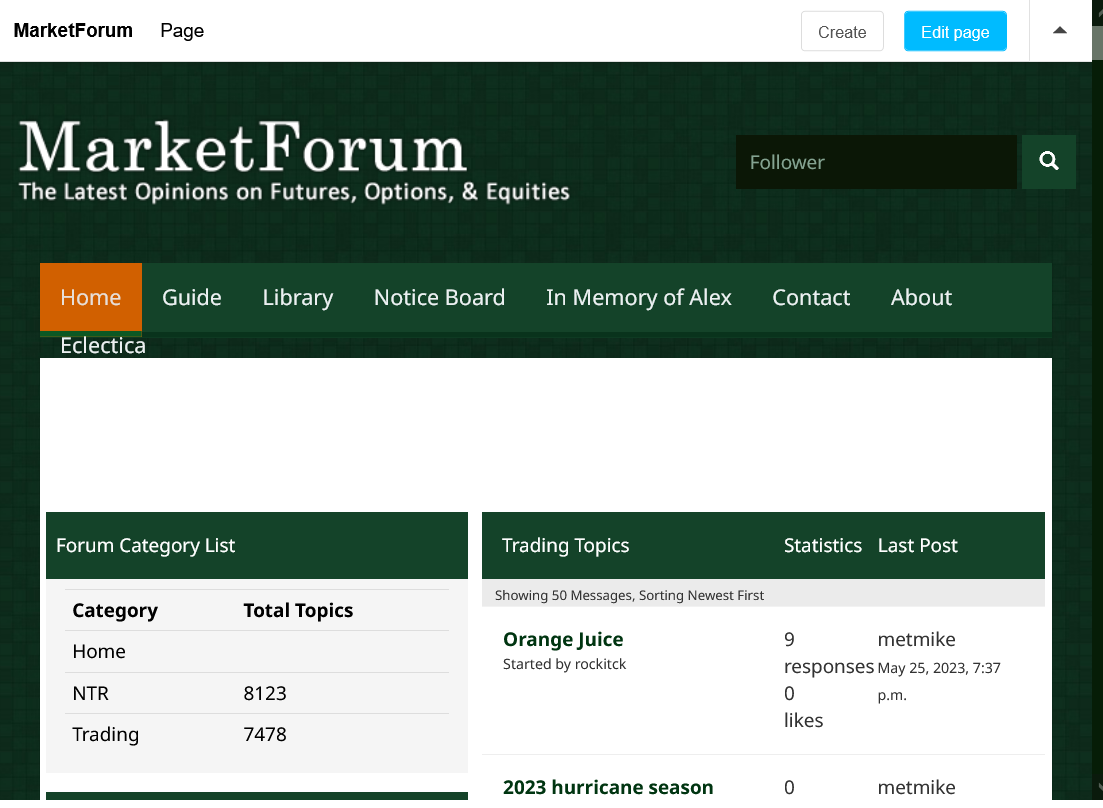Focus the Follower search field
Viewport: 1103px width, 808px height.
point(876,162)
